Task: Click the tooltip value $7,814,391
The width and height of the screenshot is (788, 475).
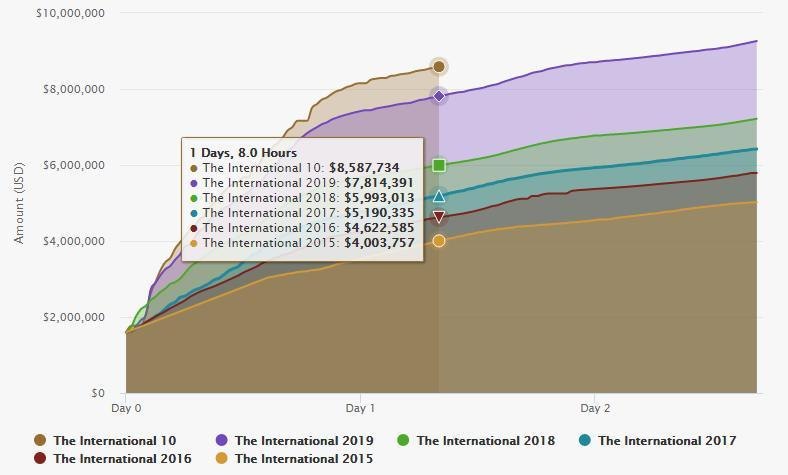Action: click(379, 183)
